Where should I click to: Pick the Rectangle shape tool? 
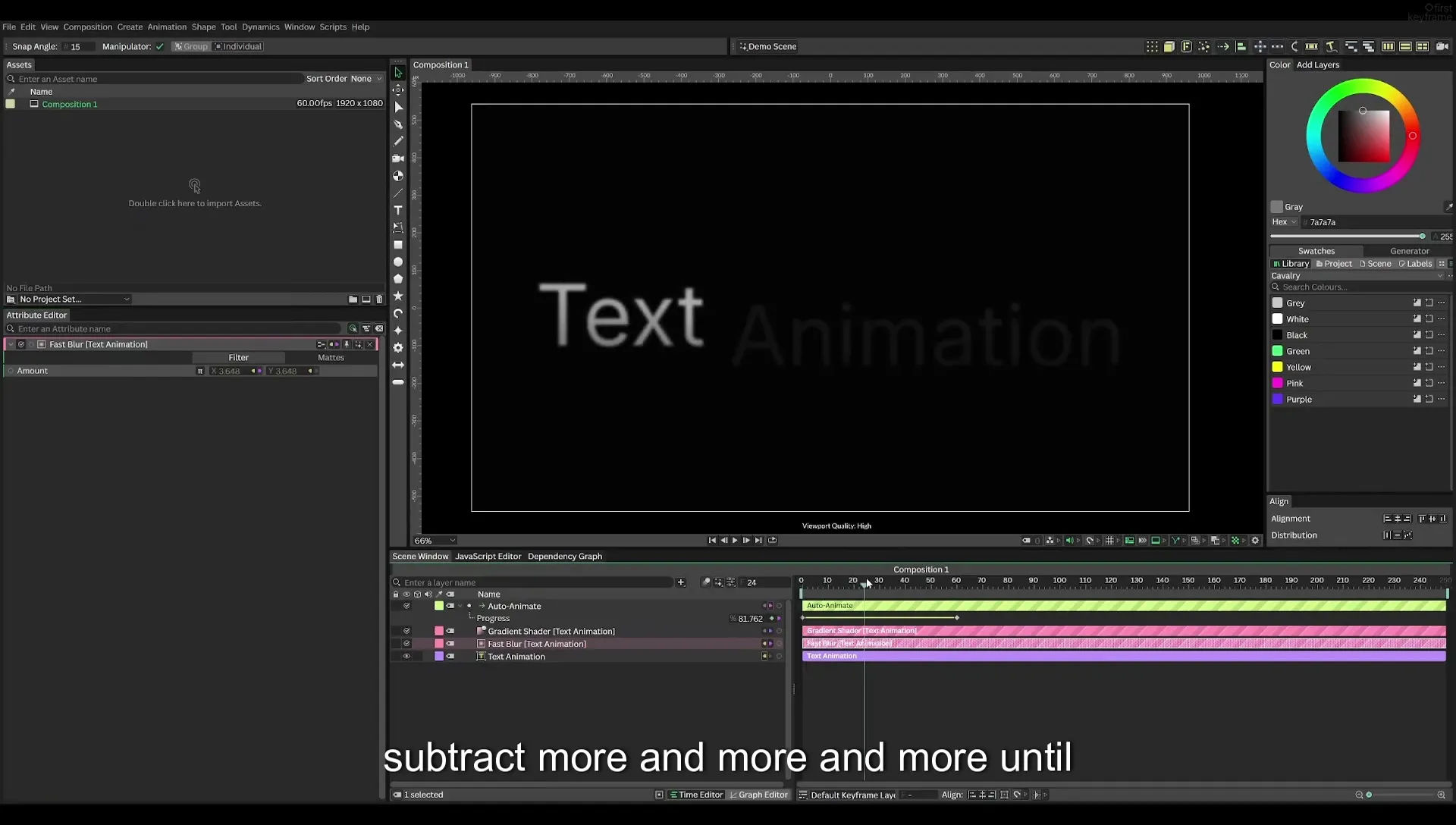398,245
